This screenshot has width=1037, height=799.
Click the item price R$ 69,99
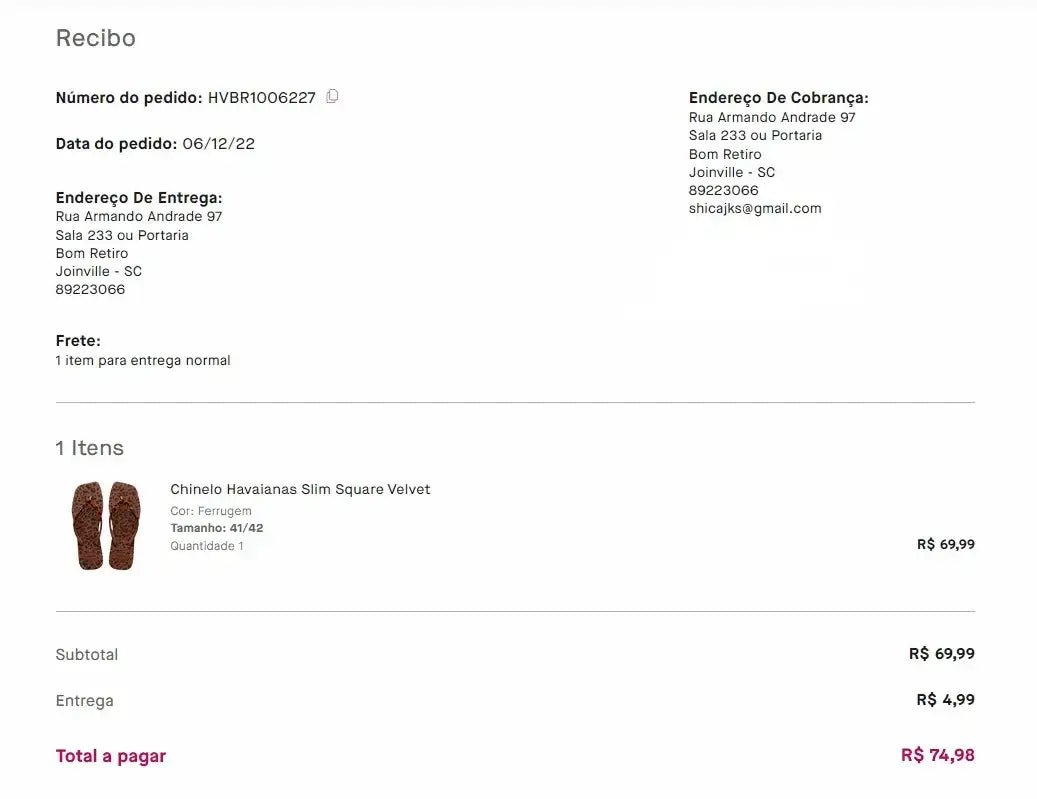945,545
